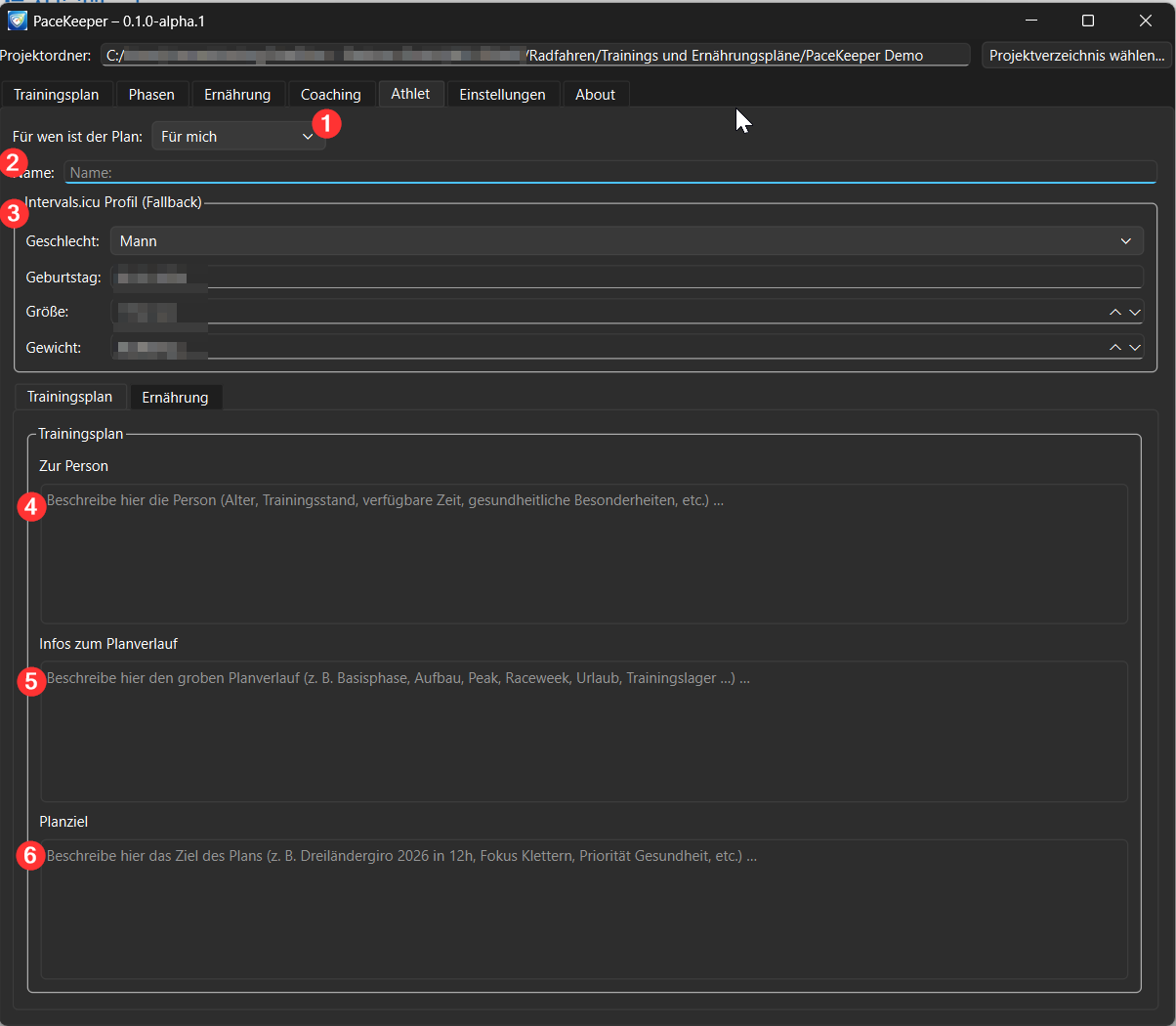Show the About tab

coord(595,95)
